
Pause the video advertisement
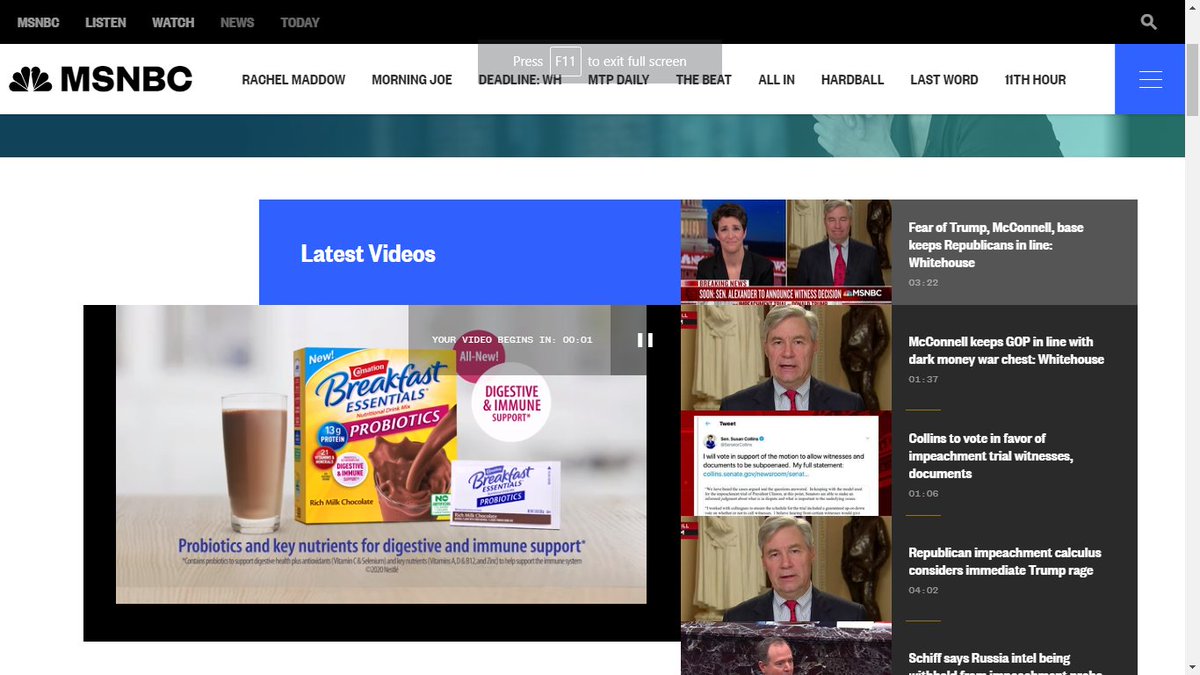pos(645,340)
